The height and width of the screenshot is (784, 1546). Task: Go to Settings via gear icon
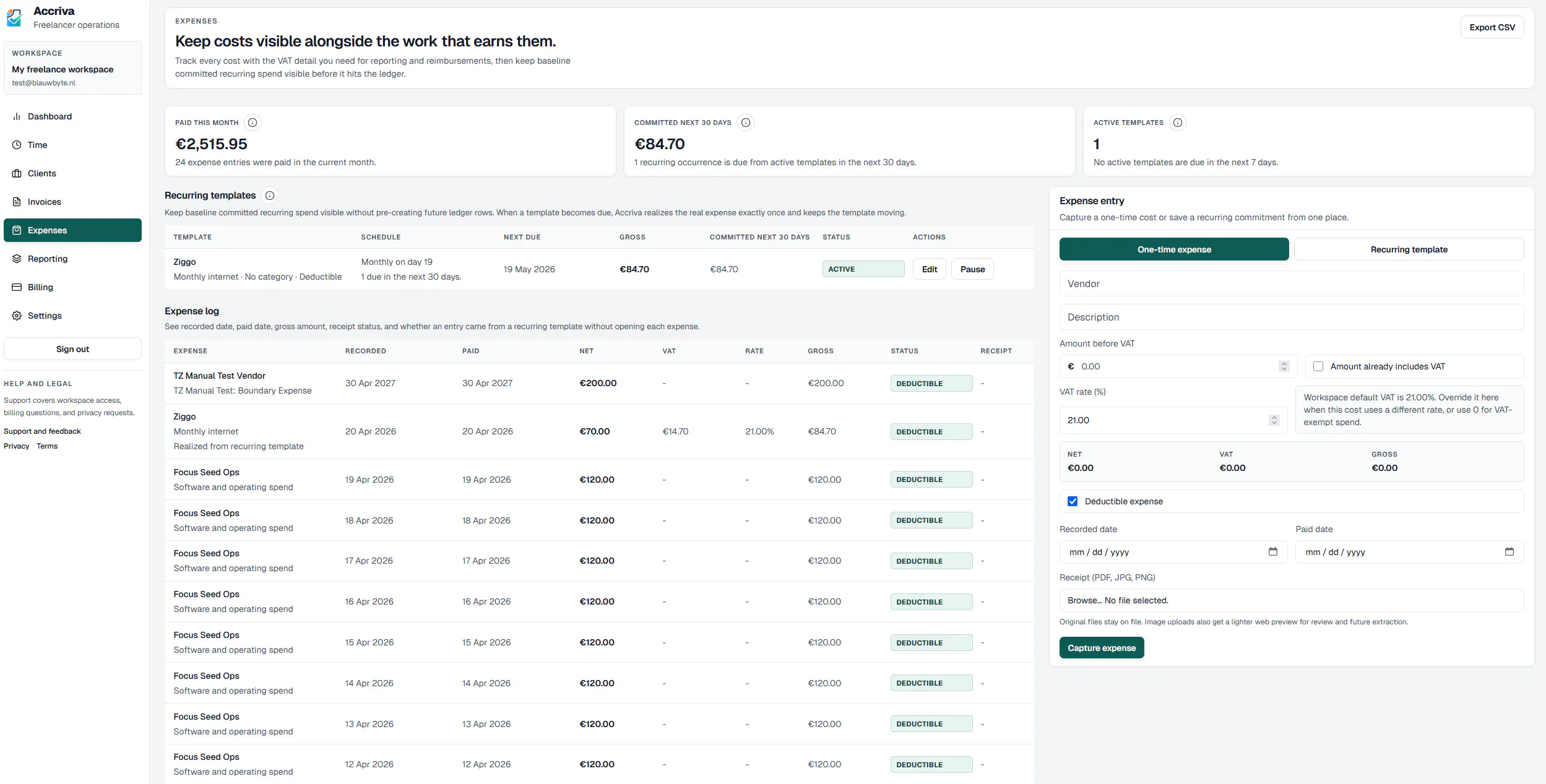pyautogui.click(x=17, y=316)
